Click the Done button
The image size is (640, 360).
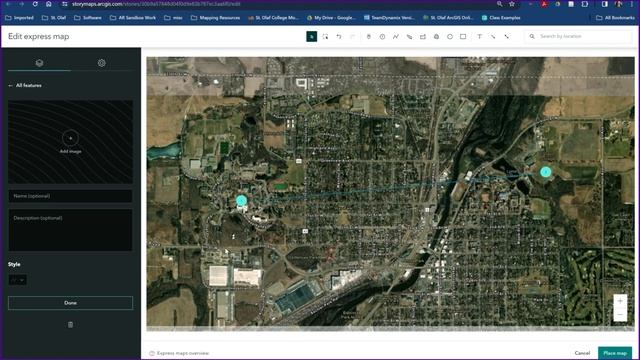70,303
